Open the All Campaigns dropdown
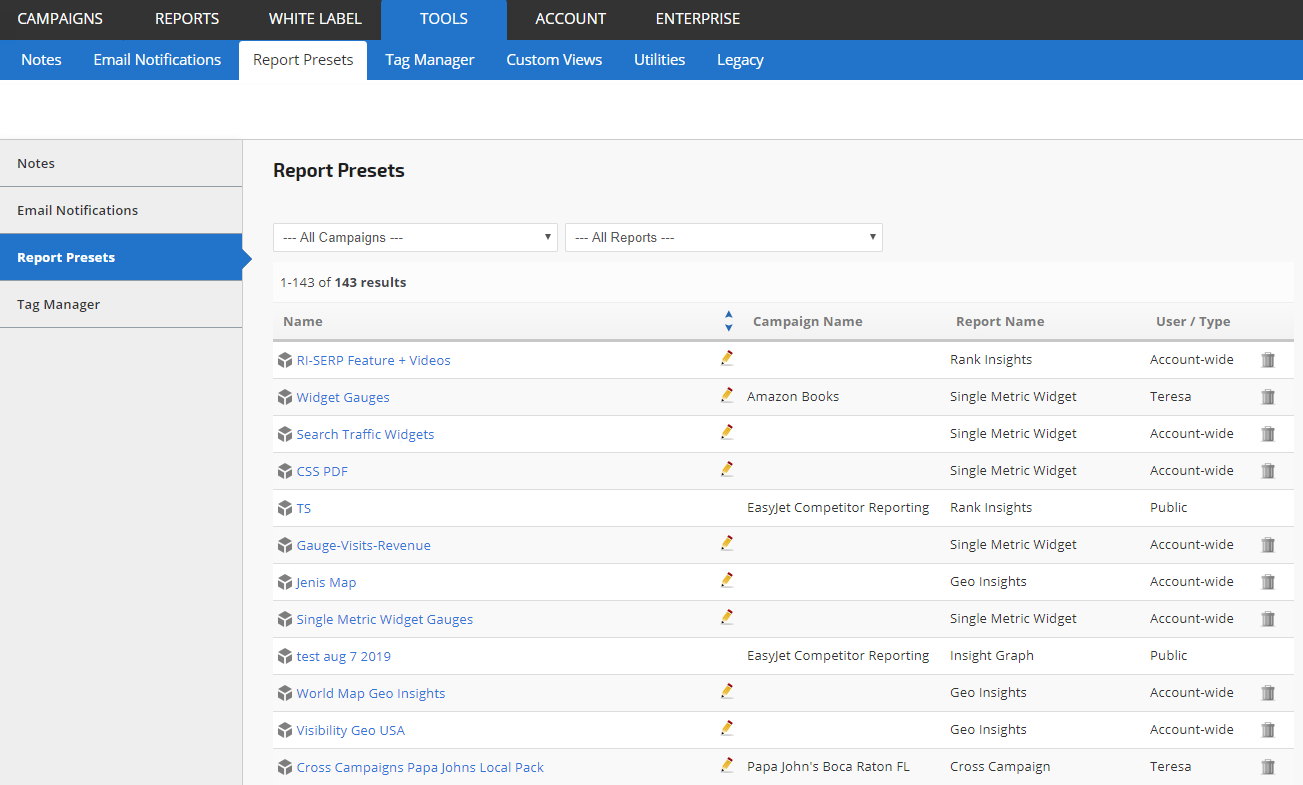The image size is (1303, 785). 415,237
